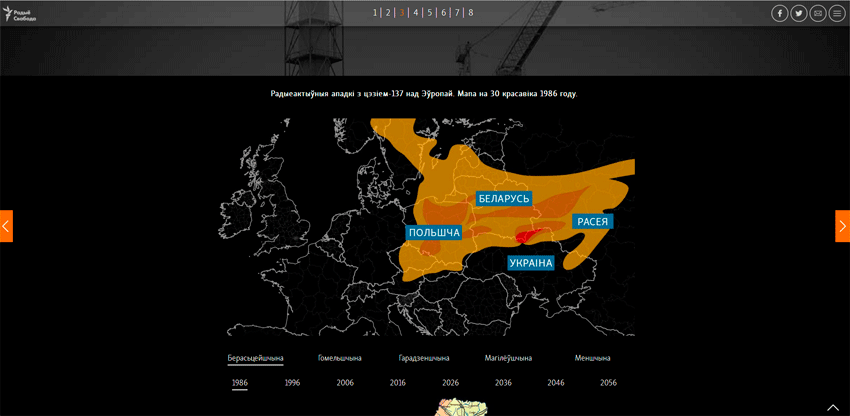The width and height of the screenshot is (850, 416).
Task: Share the page on Twitter
Action: 799,13
